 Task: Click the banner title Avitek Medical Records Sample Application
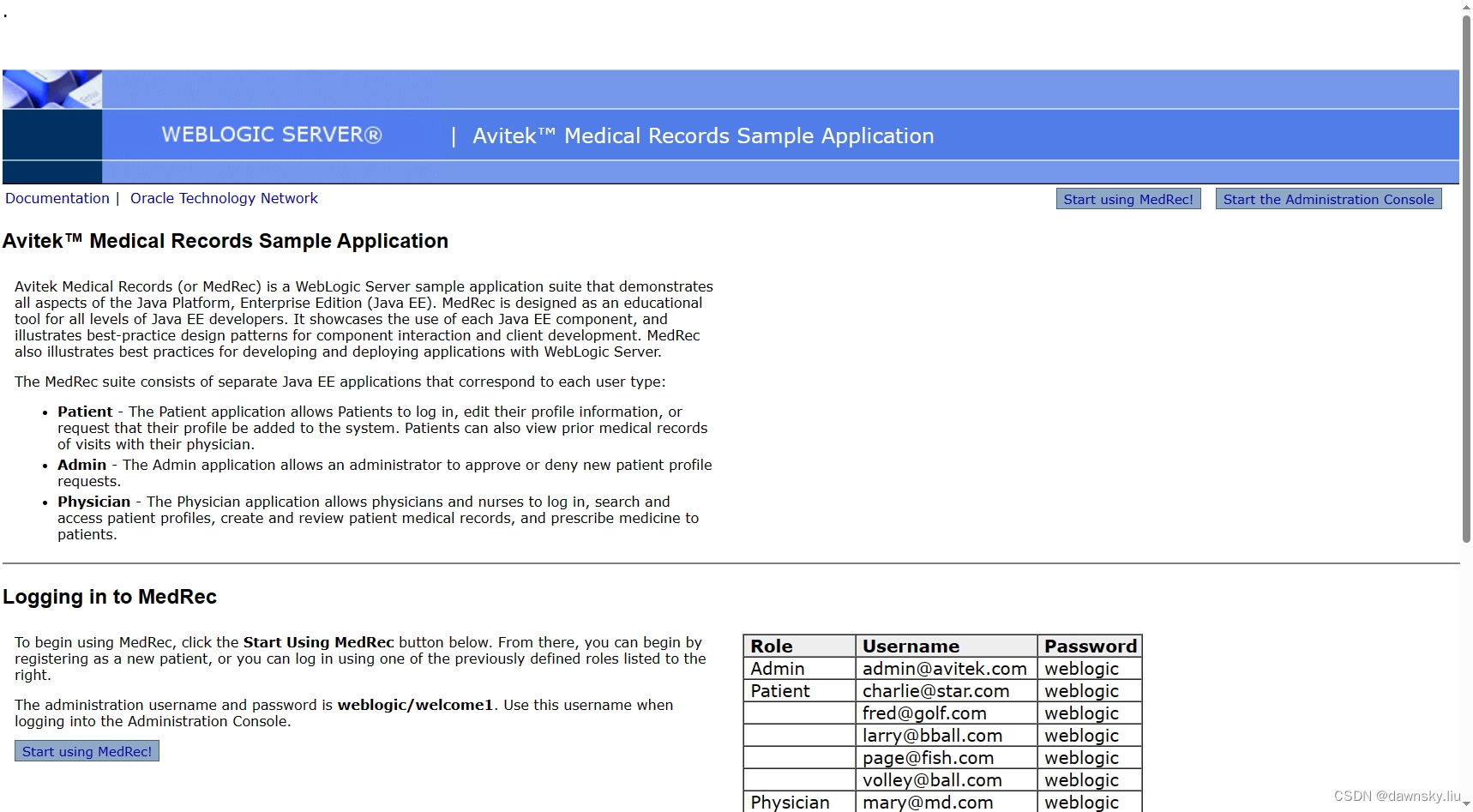pyautogui.click(x=703, y=135)
